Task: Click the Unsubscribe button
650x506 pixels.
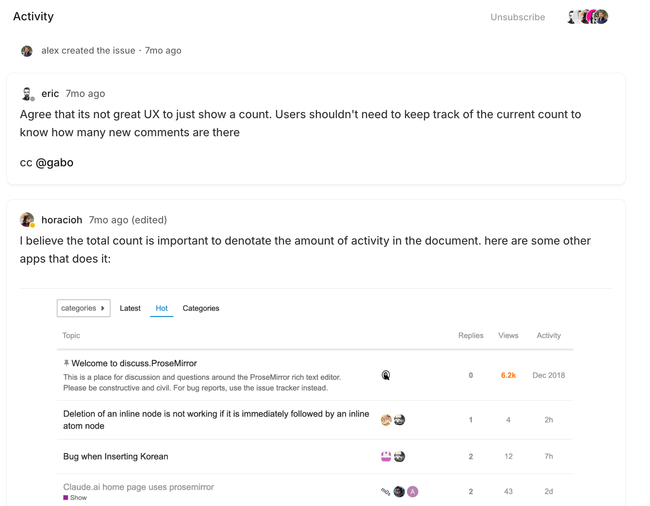Action: click(518, 17)
